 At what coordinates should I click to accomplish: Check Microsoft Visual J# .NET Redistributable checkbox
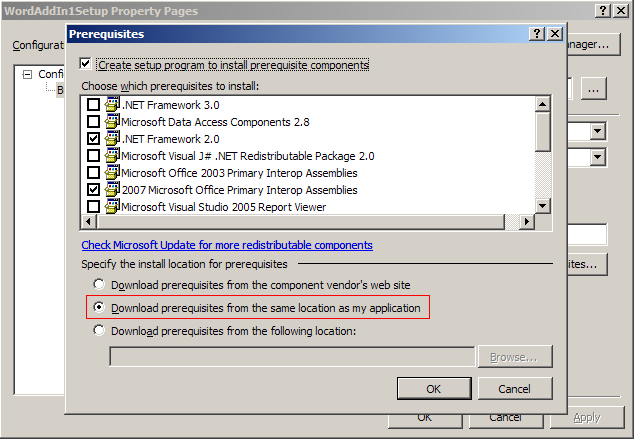coord(93,156)
